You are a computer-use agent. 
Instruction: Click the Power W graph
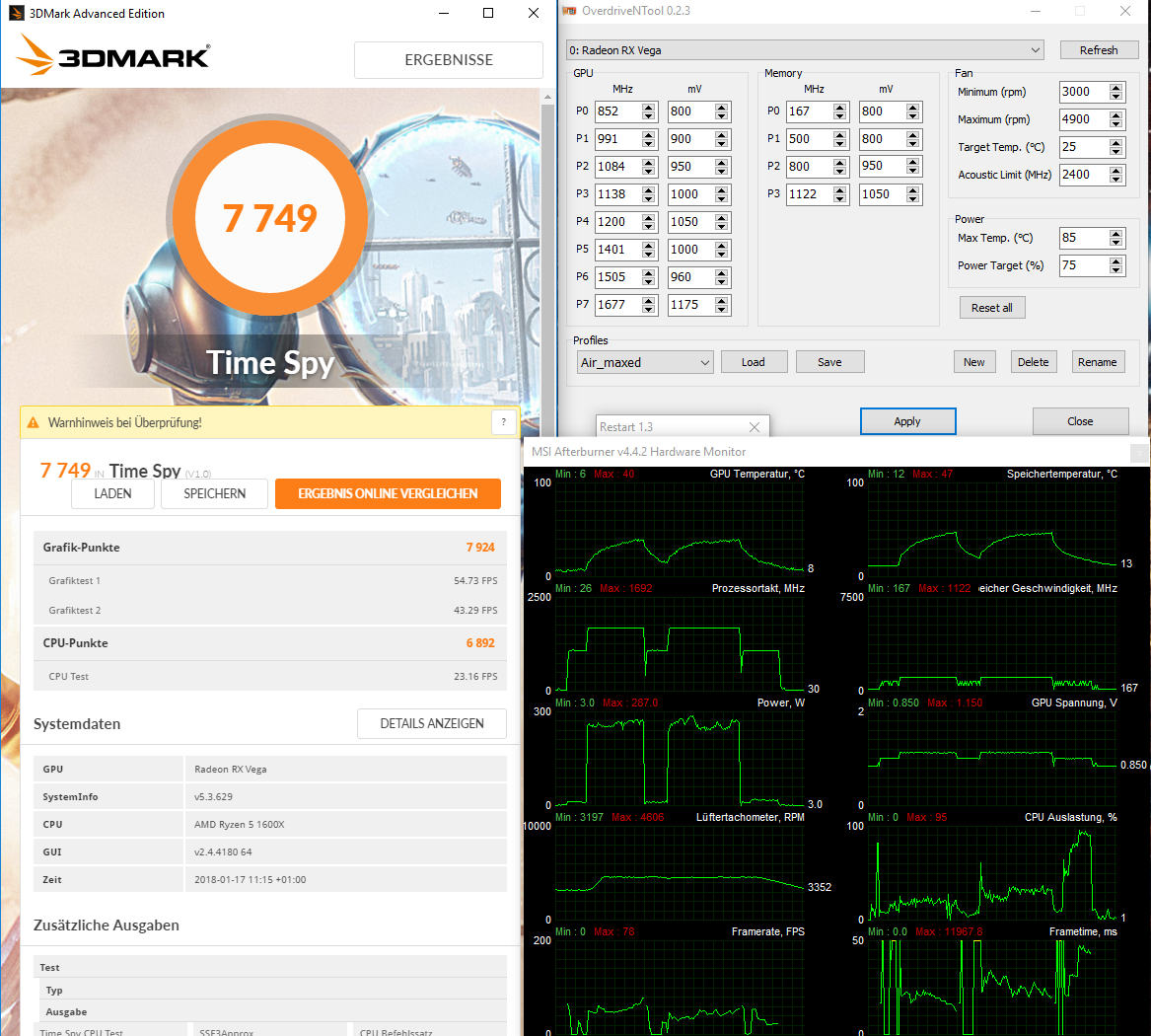(x=680, y=758)
